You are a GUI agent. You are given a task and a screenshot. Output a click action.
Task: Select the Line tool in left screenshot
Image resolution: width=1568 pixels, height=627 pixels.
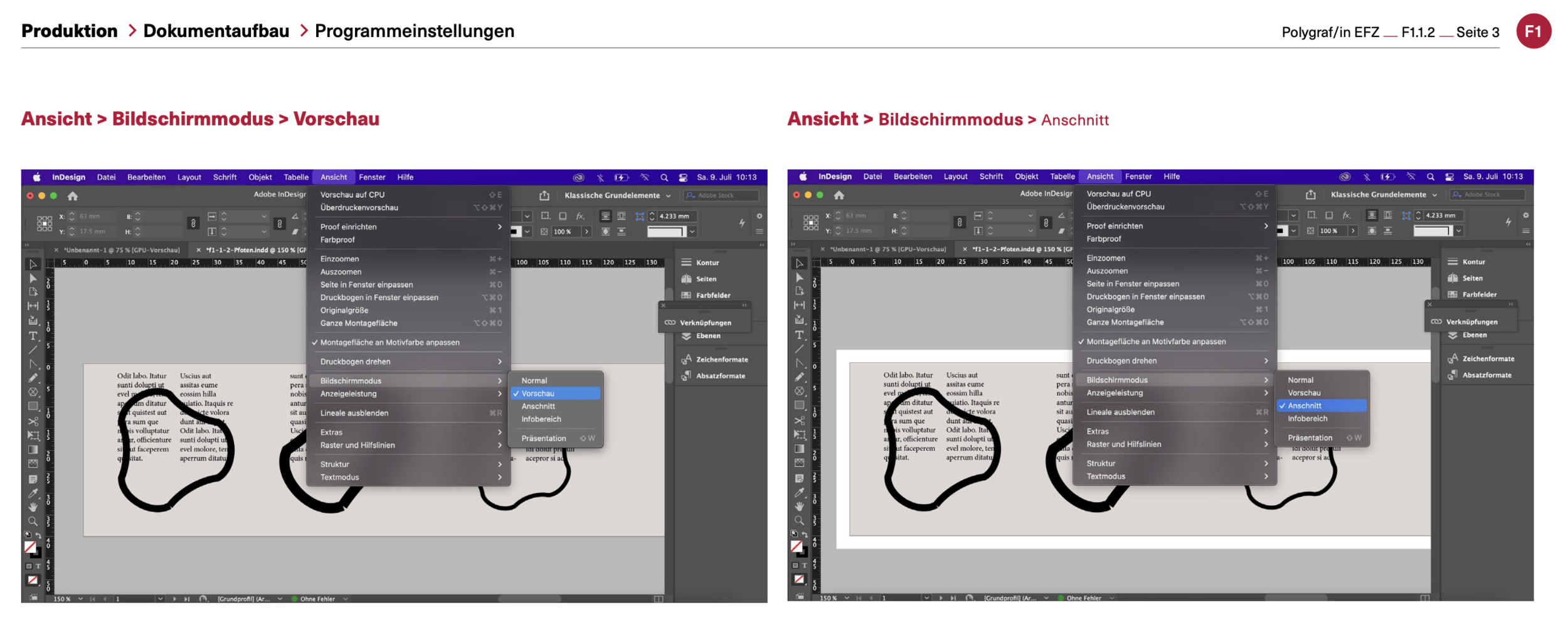click(x=33, y=350)
